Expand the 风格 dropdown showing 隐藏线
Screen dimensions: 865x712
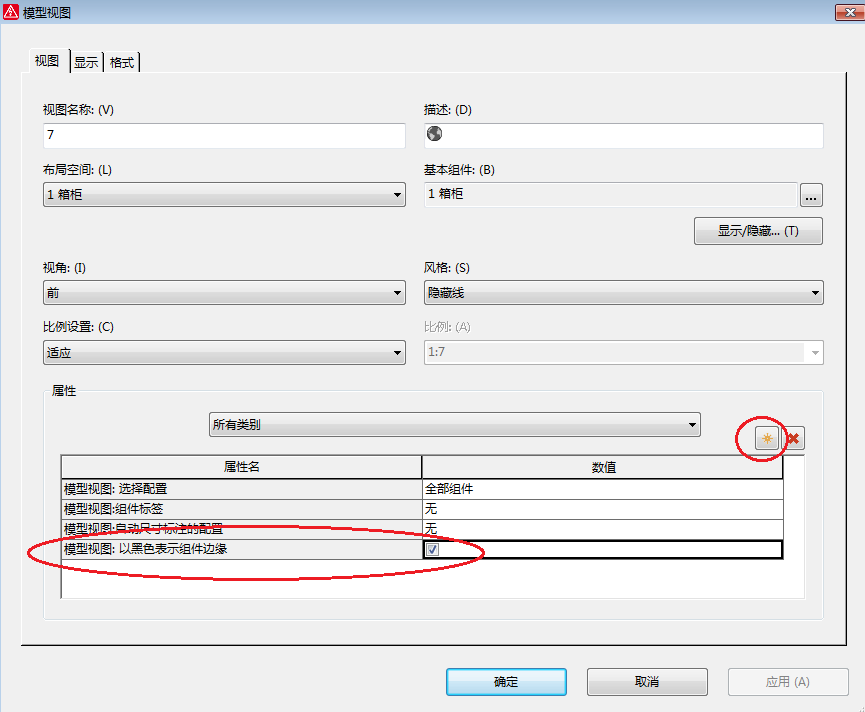[x=815, y=293]
